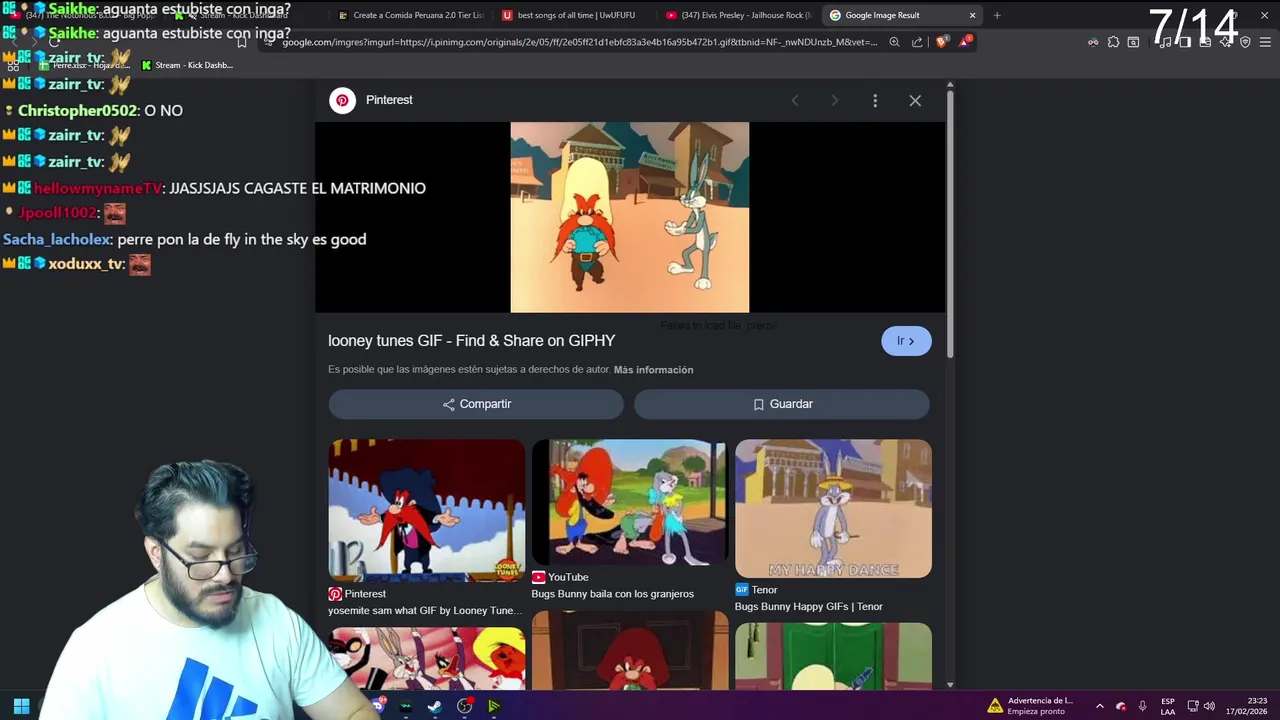
Task: Click the main Yosemite Sam and Bugs Bunny image
Action: pos(630,217)
